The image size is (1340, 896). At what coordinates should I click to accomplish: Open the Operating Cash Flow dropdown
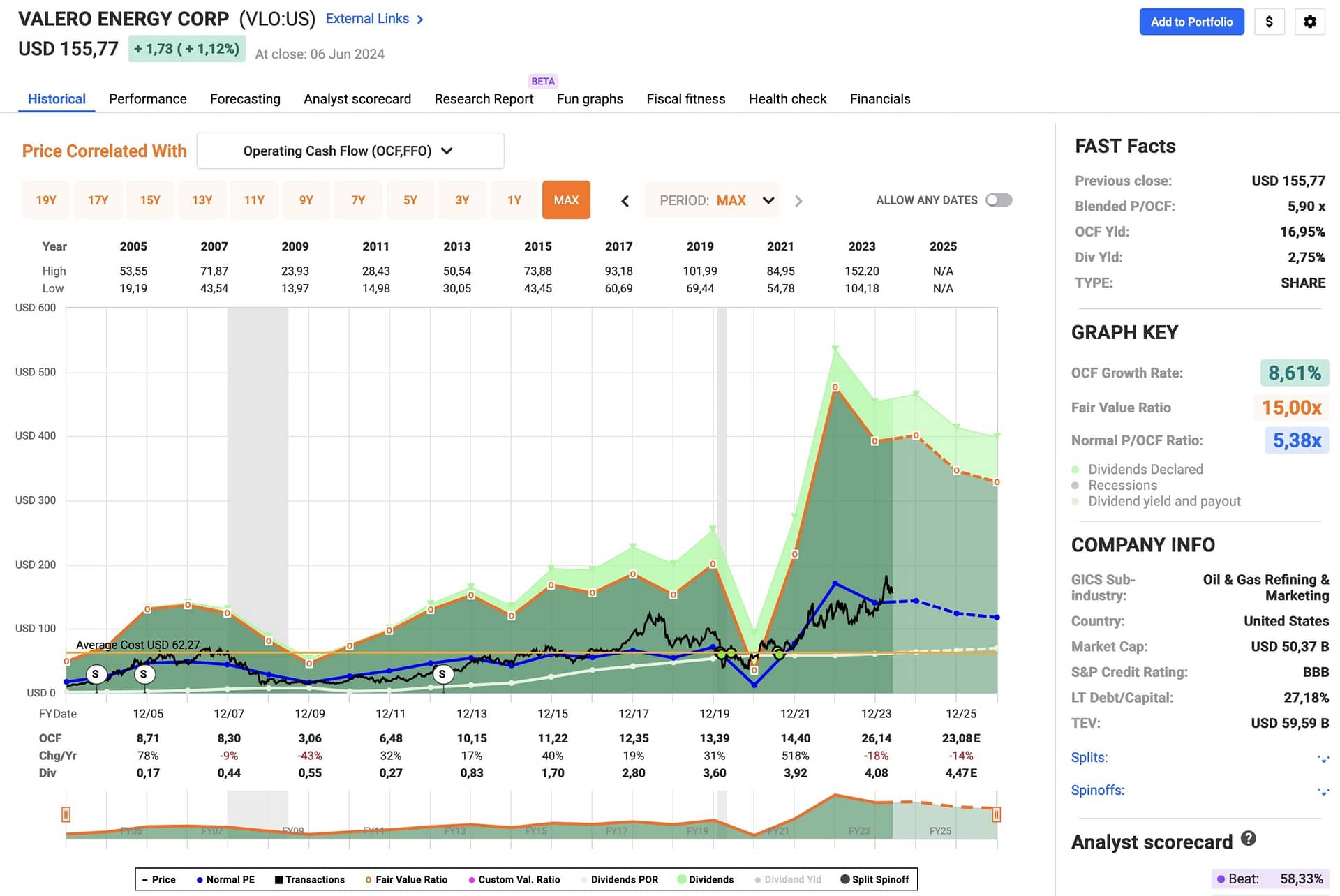(350, 151)
